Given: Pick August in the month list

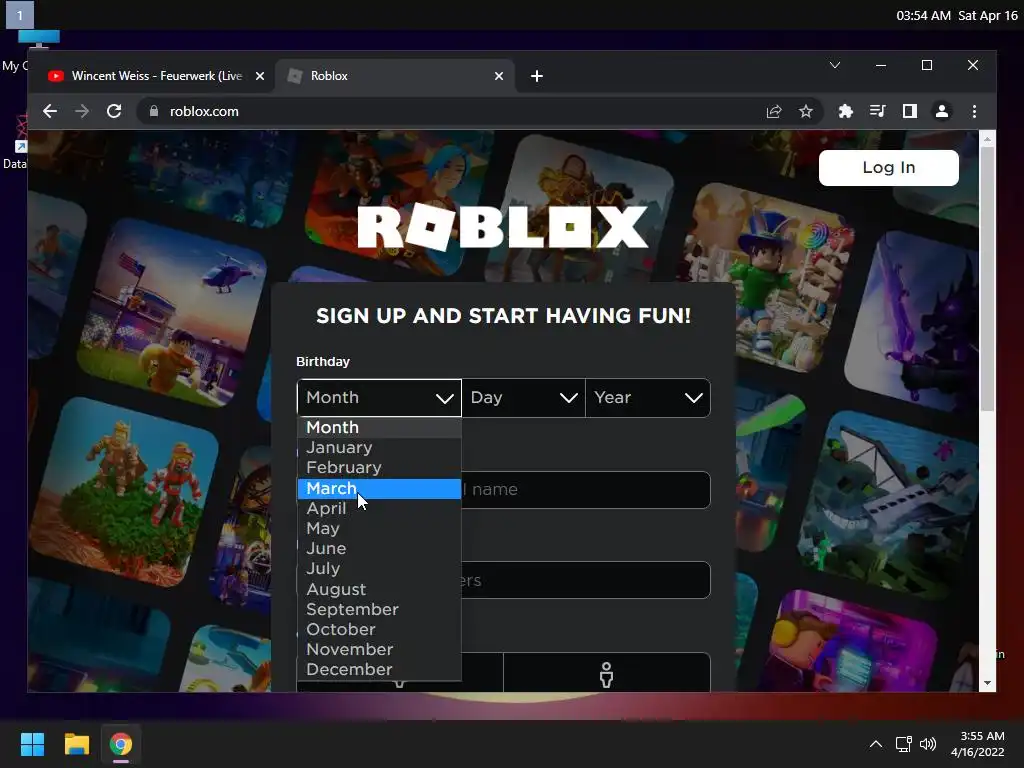Looking at the screenshot, I should click(x=379, y=590).
